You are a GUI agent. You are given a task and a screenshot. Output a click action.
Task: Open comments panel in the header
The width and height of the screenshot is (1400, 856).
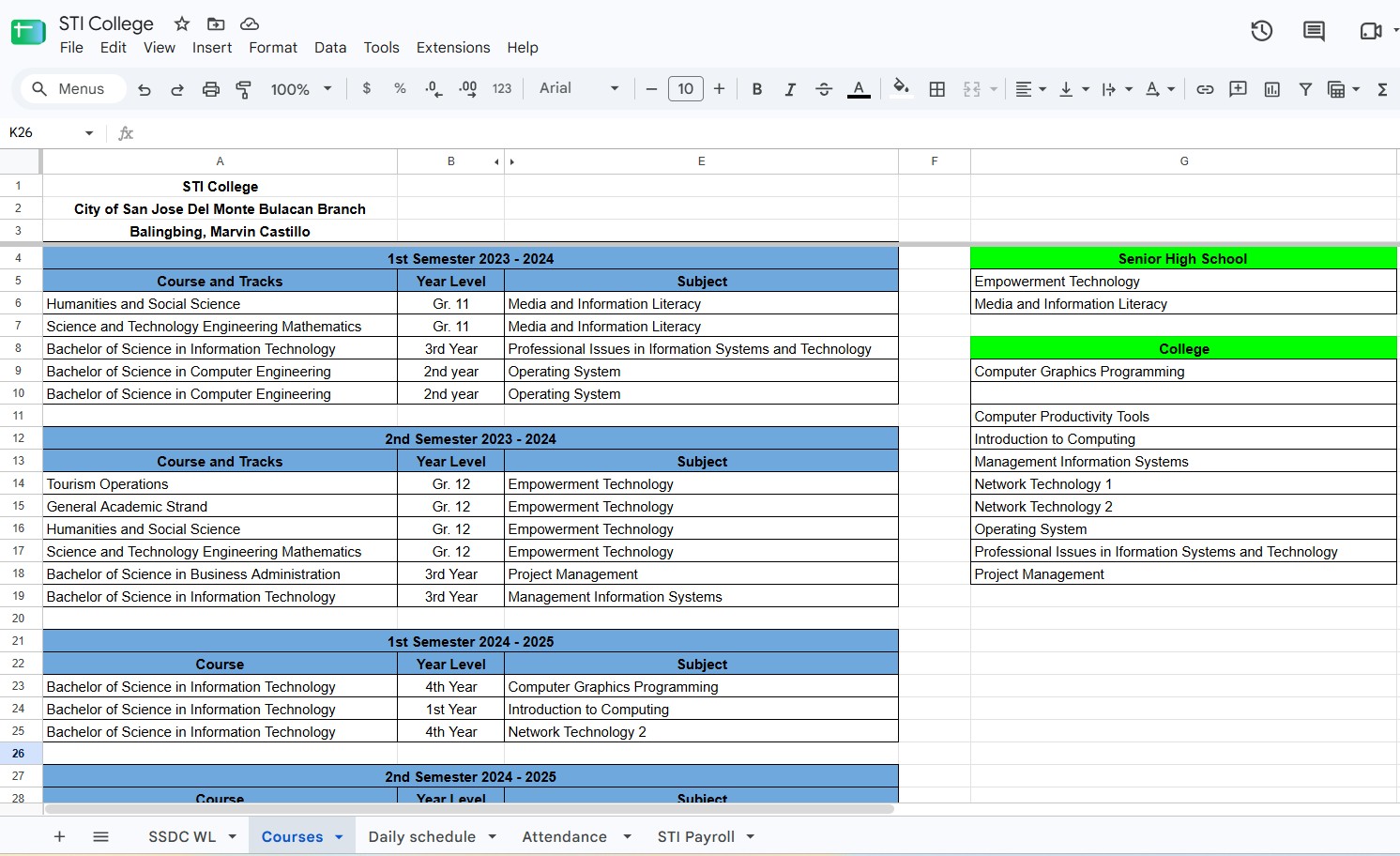point(1315,31)
